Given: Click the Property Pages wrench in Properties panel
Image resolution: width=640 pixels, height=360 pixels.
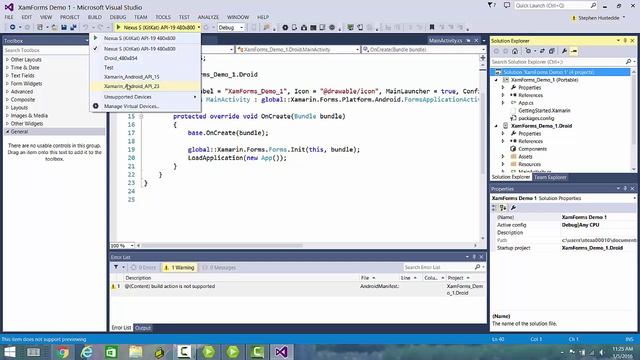Looking at the screenshot, I should [513, 208].
